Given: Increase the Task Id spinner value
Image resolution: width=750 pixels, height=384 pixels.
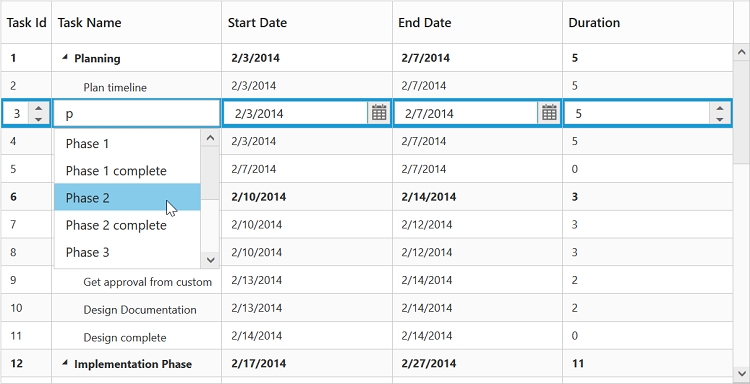Looking at the screenshot, I should coord(39,108).
